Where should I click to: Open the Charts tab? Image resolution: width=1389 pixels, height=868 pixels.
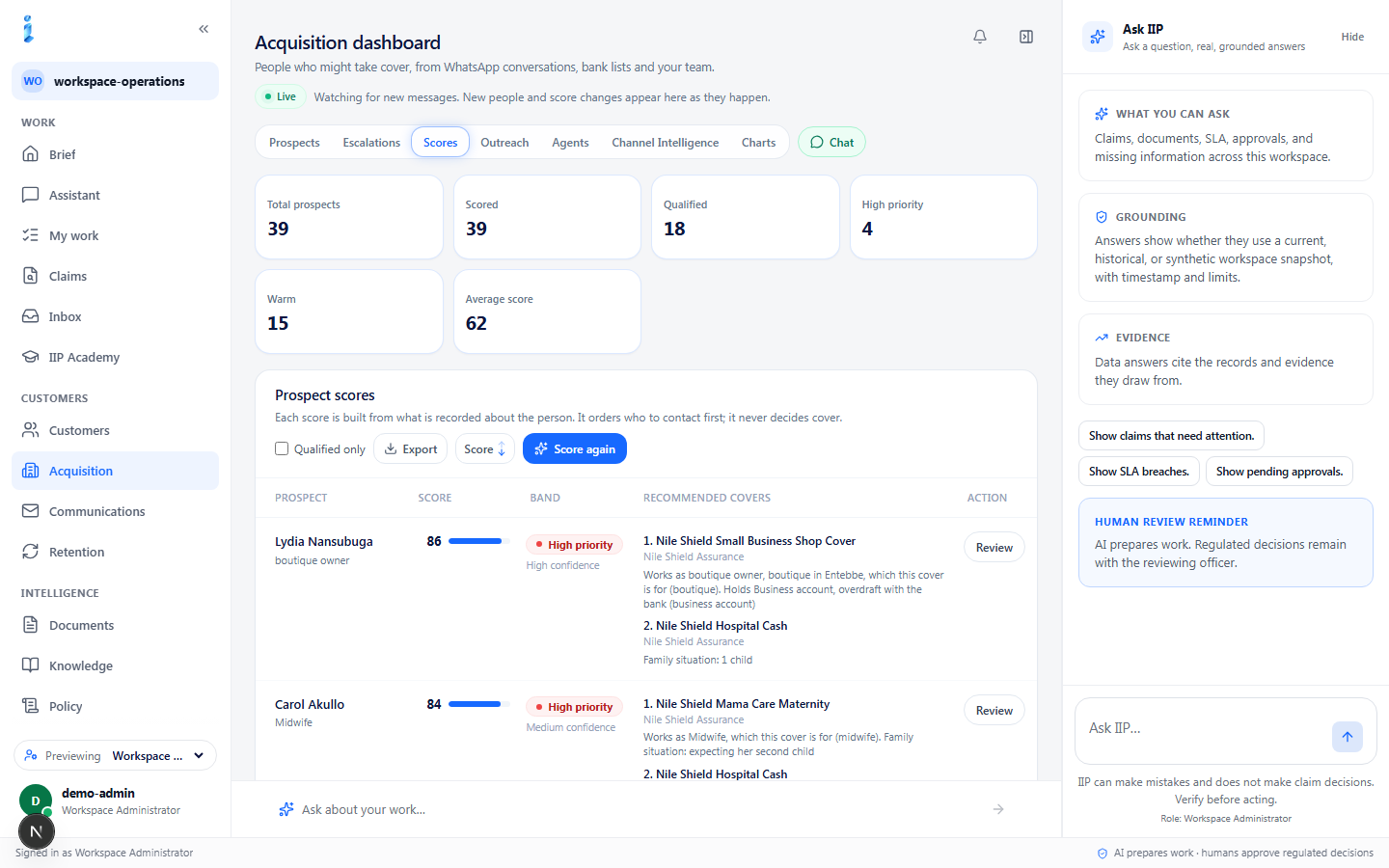click(758, 142)
